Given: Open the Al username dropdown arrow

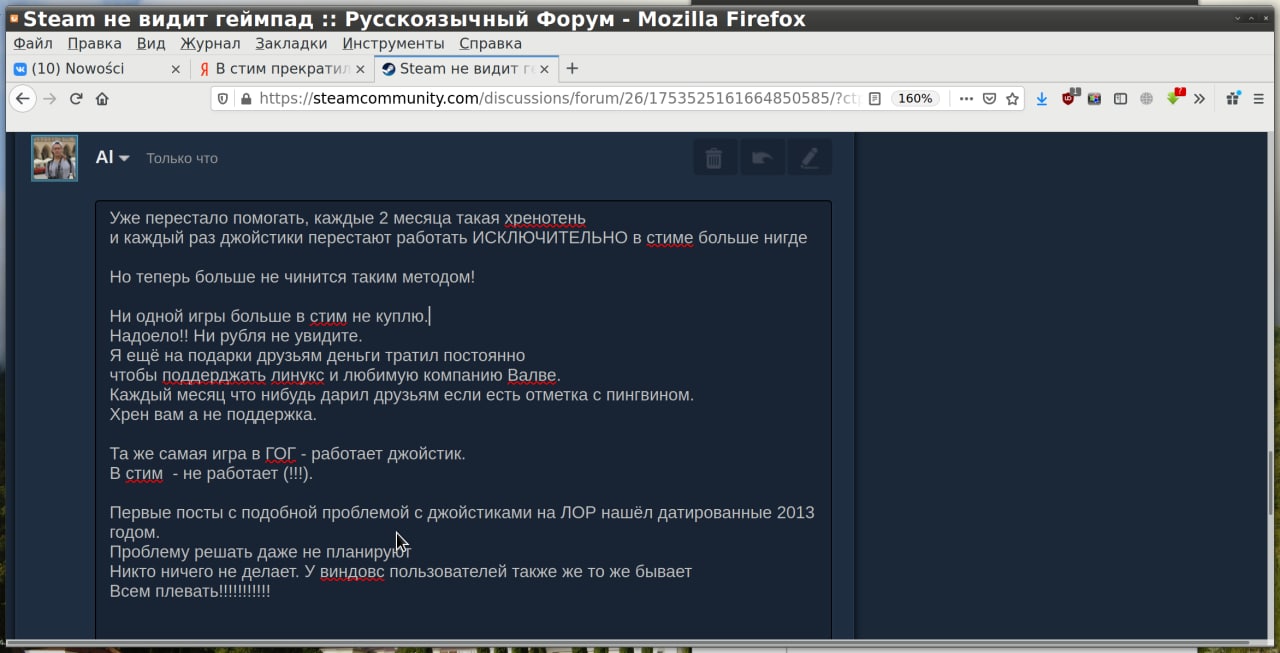Looking at the screenshot, I should [124, 158].
